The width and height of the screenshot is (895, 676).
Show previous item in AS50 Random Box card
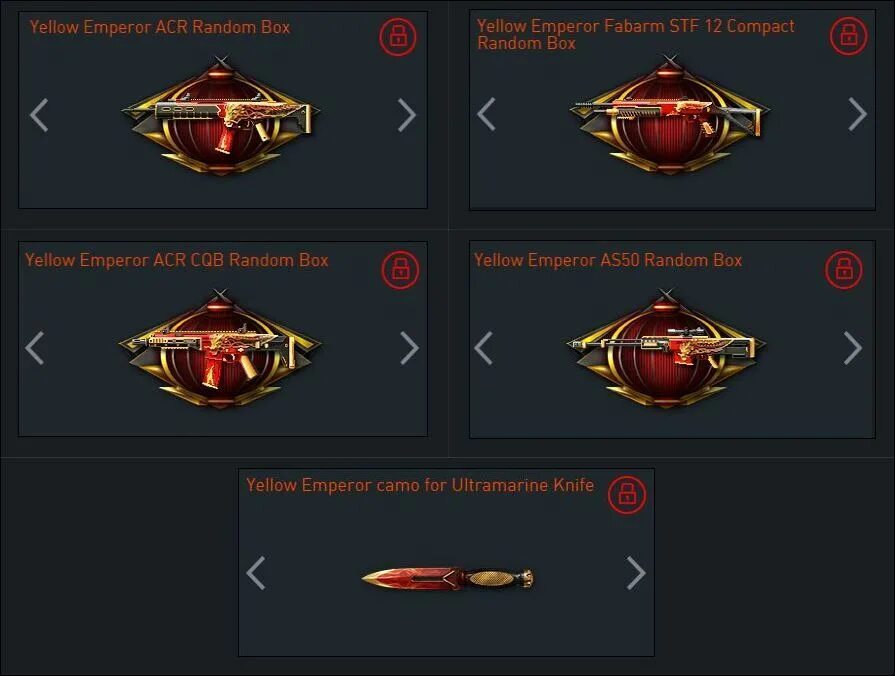(483, 348)
